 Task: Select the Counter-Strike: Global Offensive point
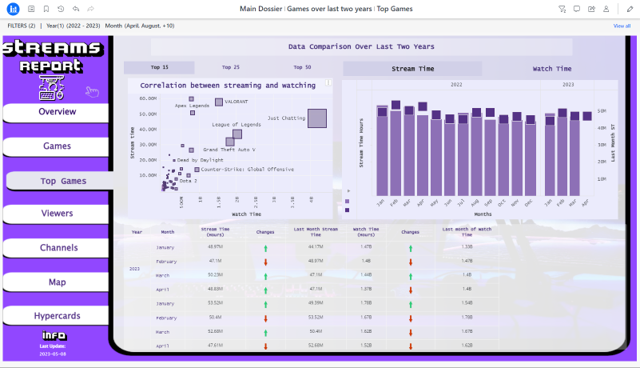coord(197,169)
